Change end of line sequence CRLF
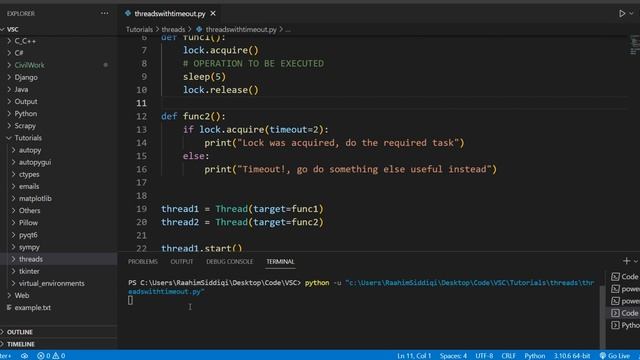 pyautogui.click(x=509, y=356)
